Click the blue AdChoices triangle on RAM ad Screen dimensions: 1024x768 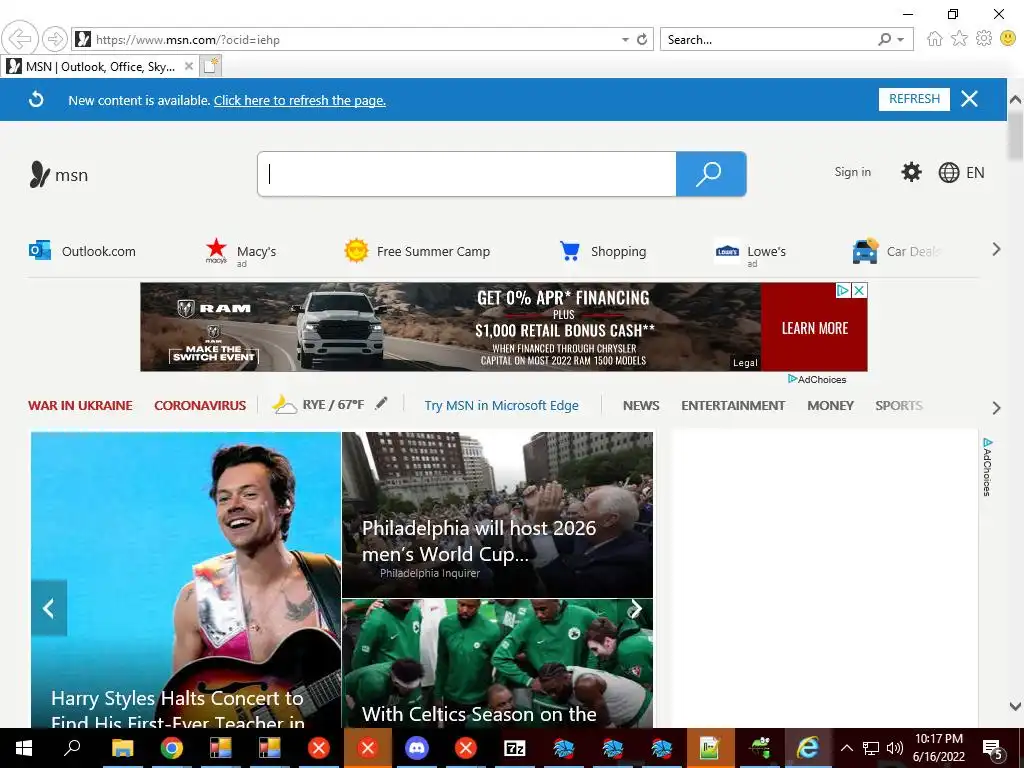(844, 291)
